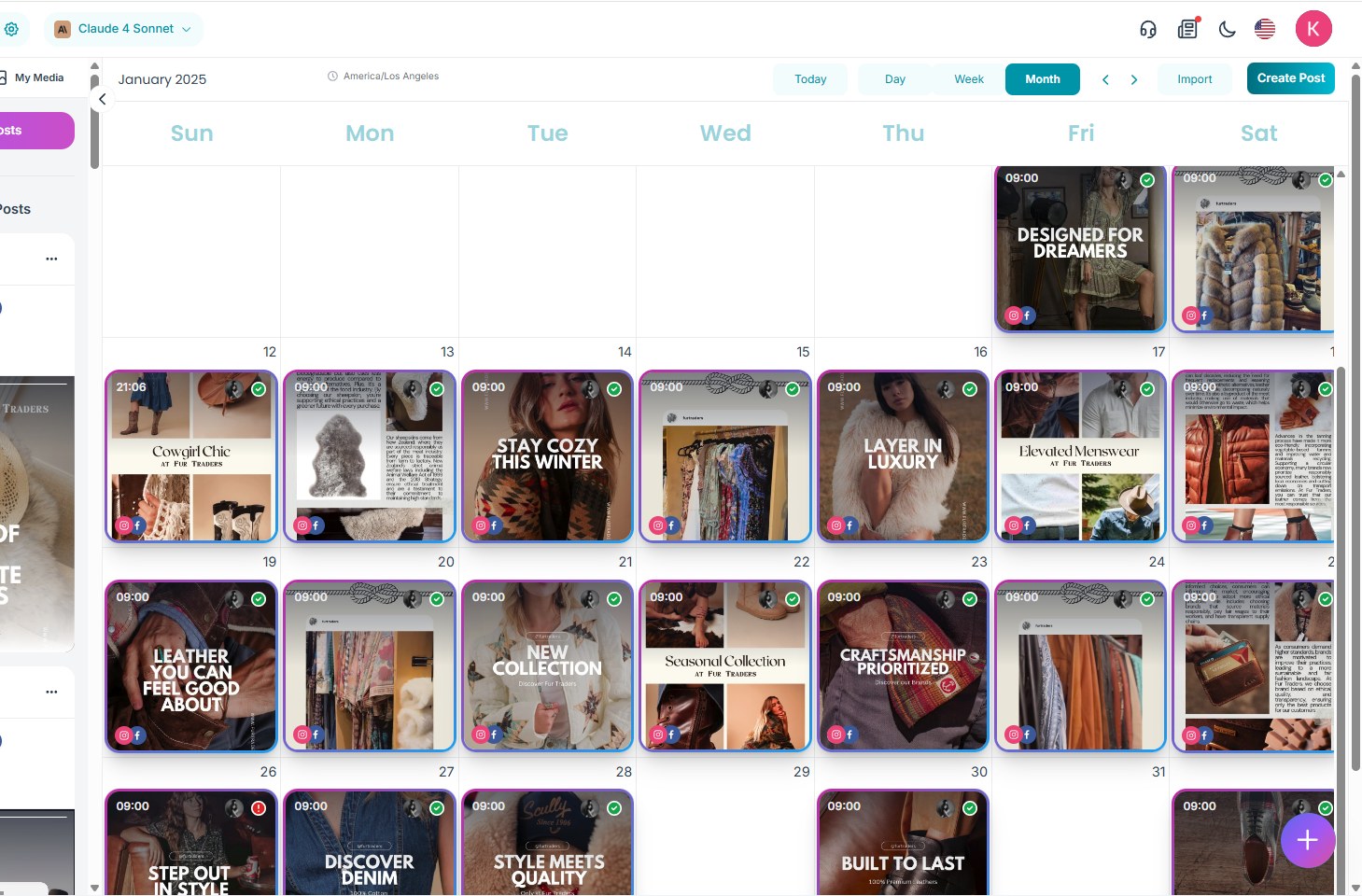1362x896 pixels.
Task: Click the 21:06 time on Cowgirl Chic post
Action: [131, 387]
